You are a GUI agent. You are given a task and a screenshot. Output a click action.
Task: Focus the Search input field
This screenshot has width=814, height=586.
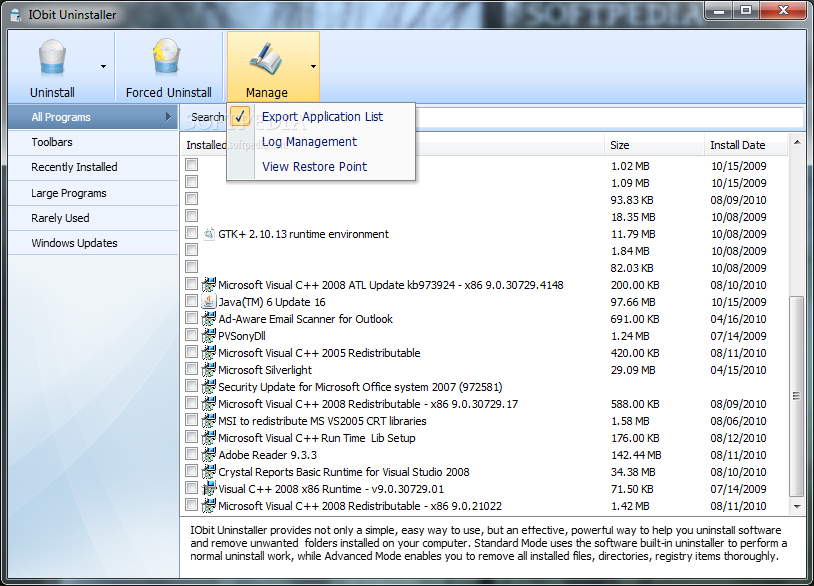point(608,118)
